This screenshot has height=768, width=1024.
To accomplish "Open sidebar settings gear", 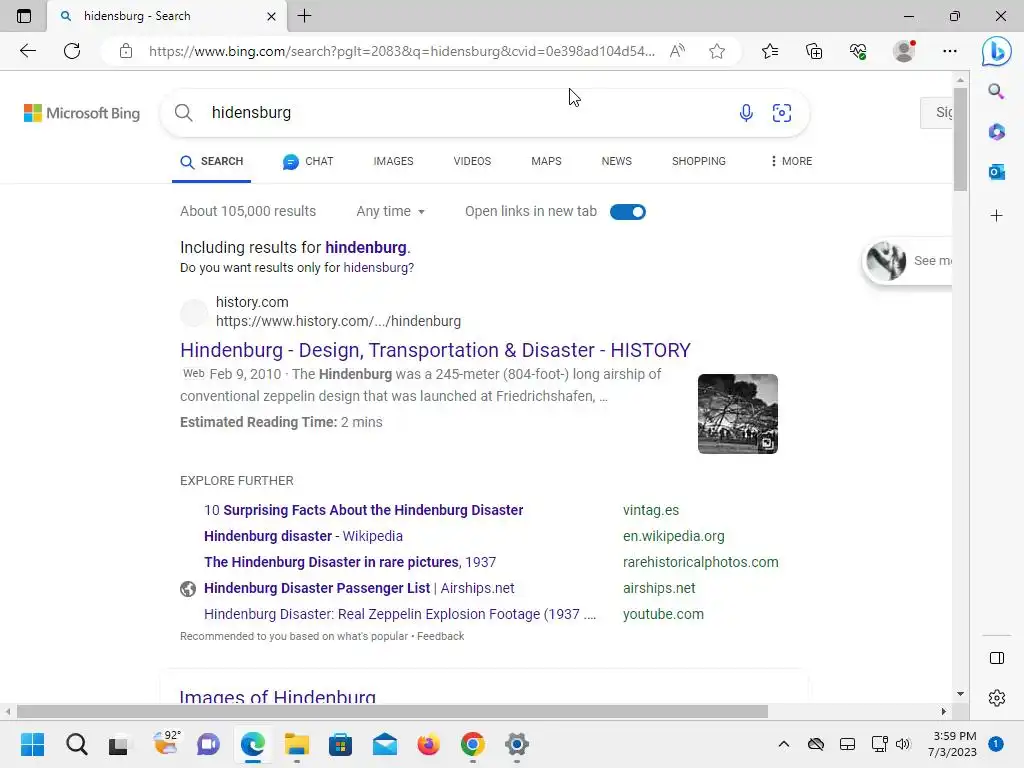I will coord(997,698).
